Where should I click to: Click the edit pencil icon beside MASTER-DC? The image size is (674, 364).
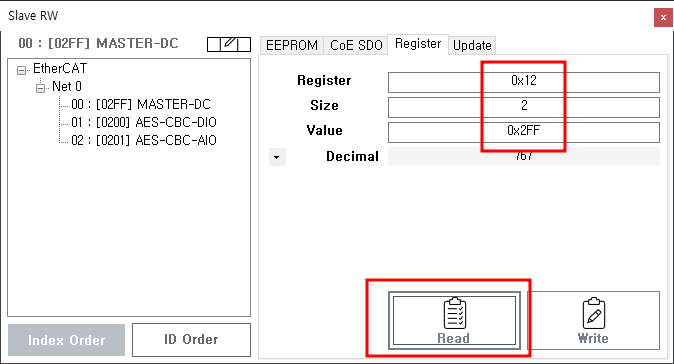229,44
